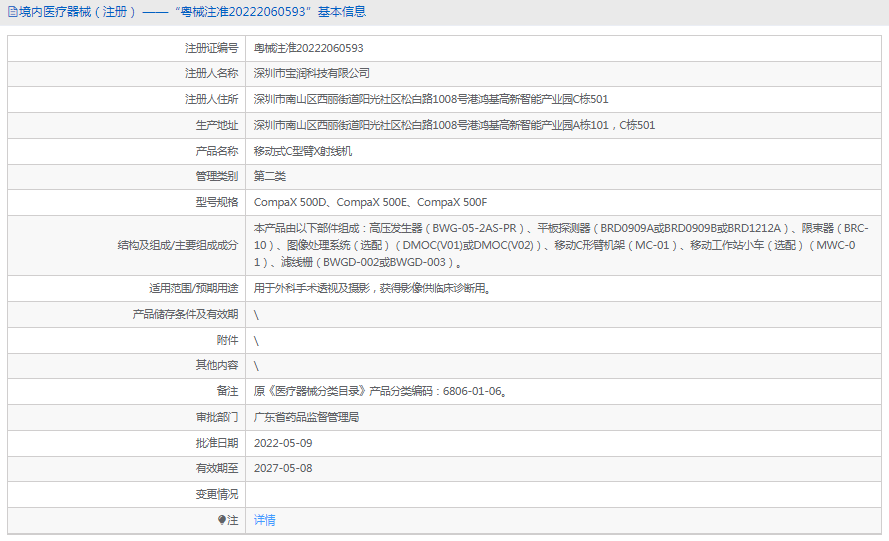Click the 注册人住所 label
This screenshot has width=889, height=541.
pos(211,99)
